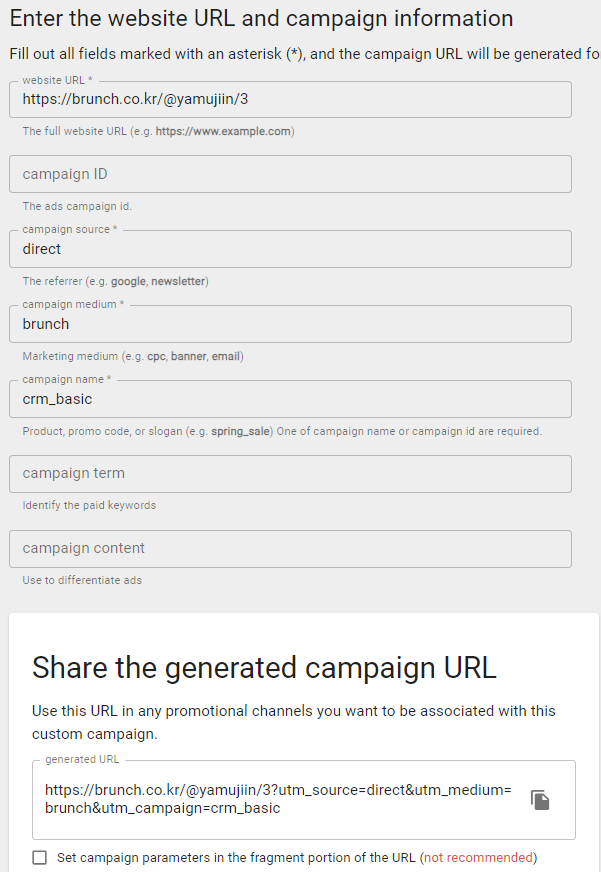Click the 'The full website URL' helper text
Screen dimensions: 601x872
[x=158, y=131]
